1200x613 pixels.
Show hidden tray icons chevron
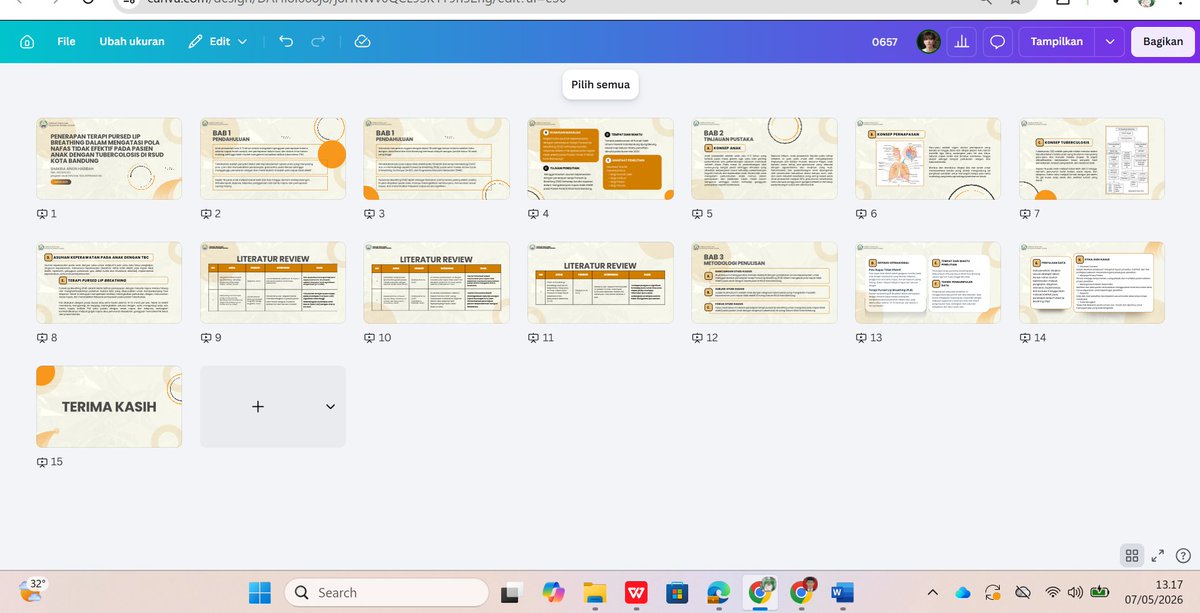pyautogui.click(x=933, y=592)
